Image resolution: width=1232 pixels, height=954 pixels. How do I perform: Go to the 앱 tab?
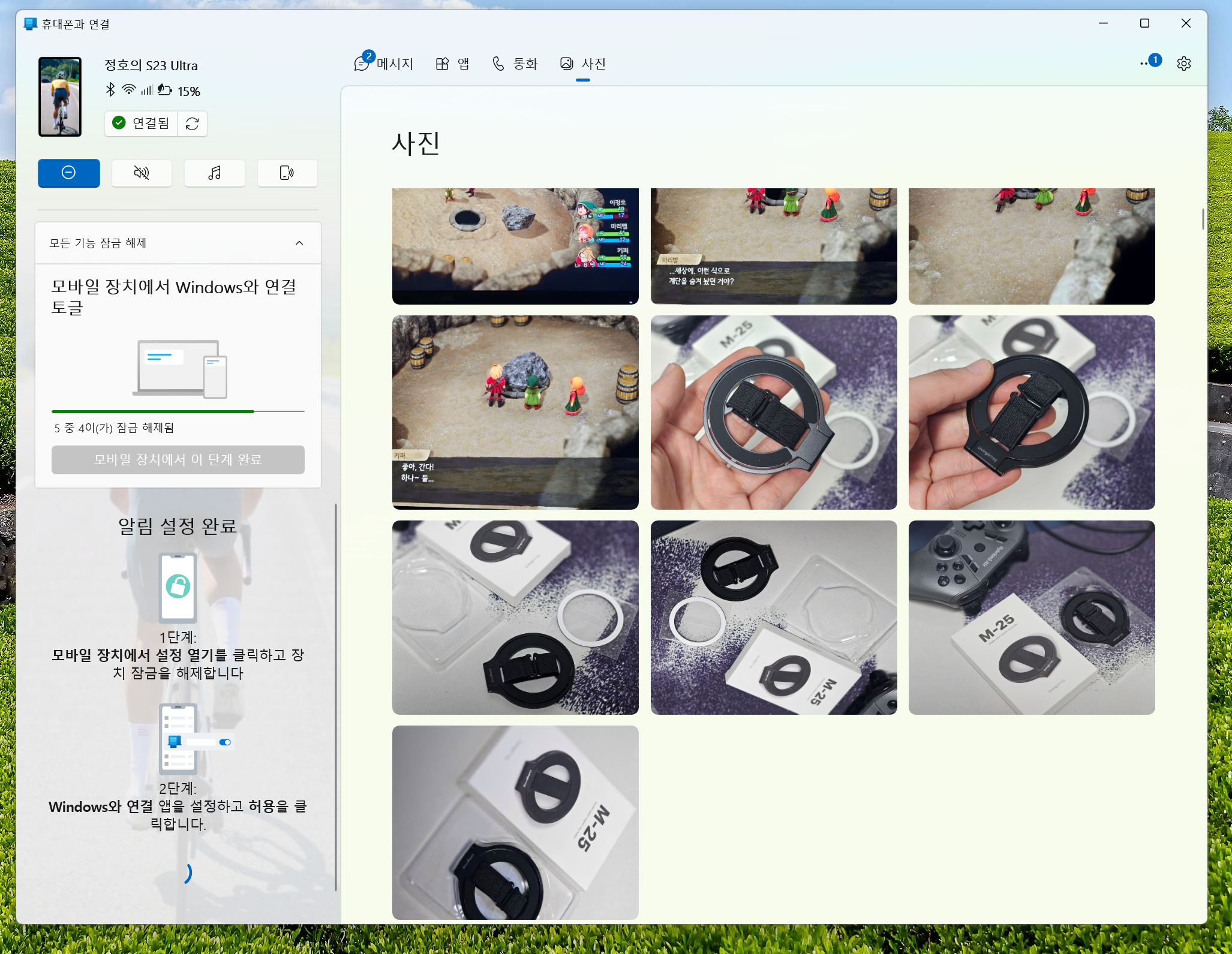click(453, 64)
